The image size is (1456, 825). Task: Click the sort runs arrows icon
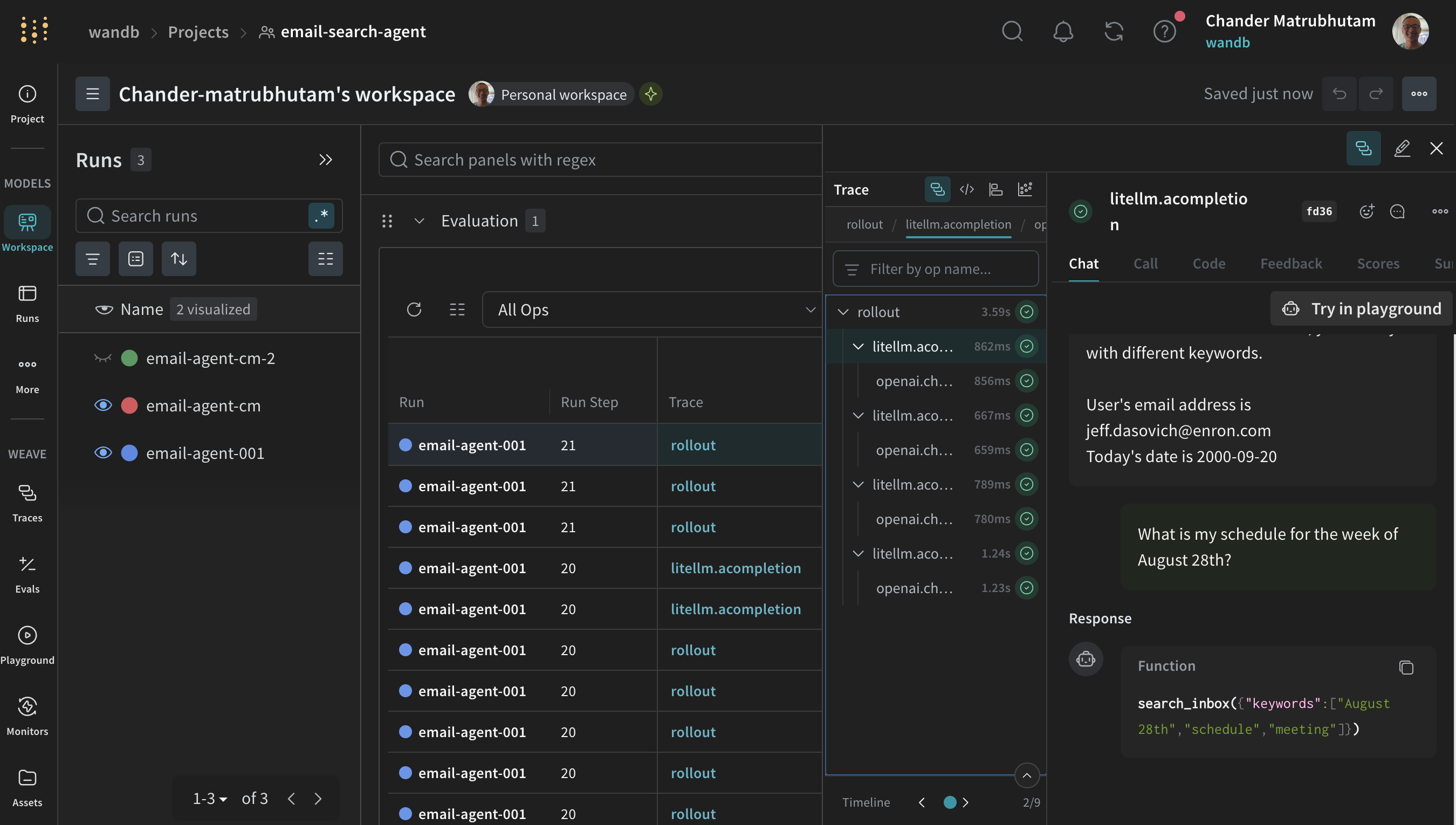click(178, 259)
